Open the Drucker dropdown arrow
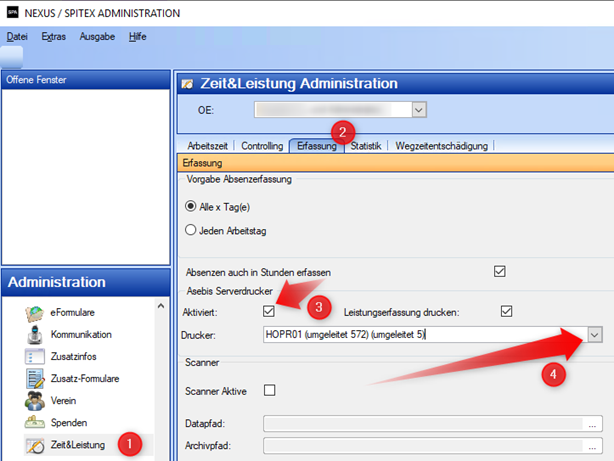Image resolution: width=614 pixels, height=461 pixels. click(x=594, y=335)
